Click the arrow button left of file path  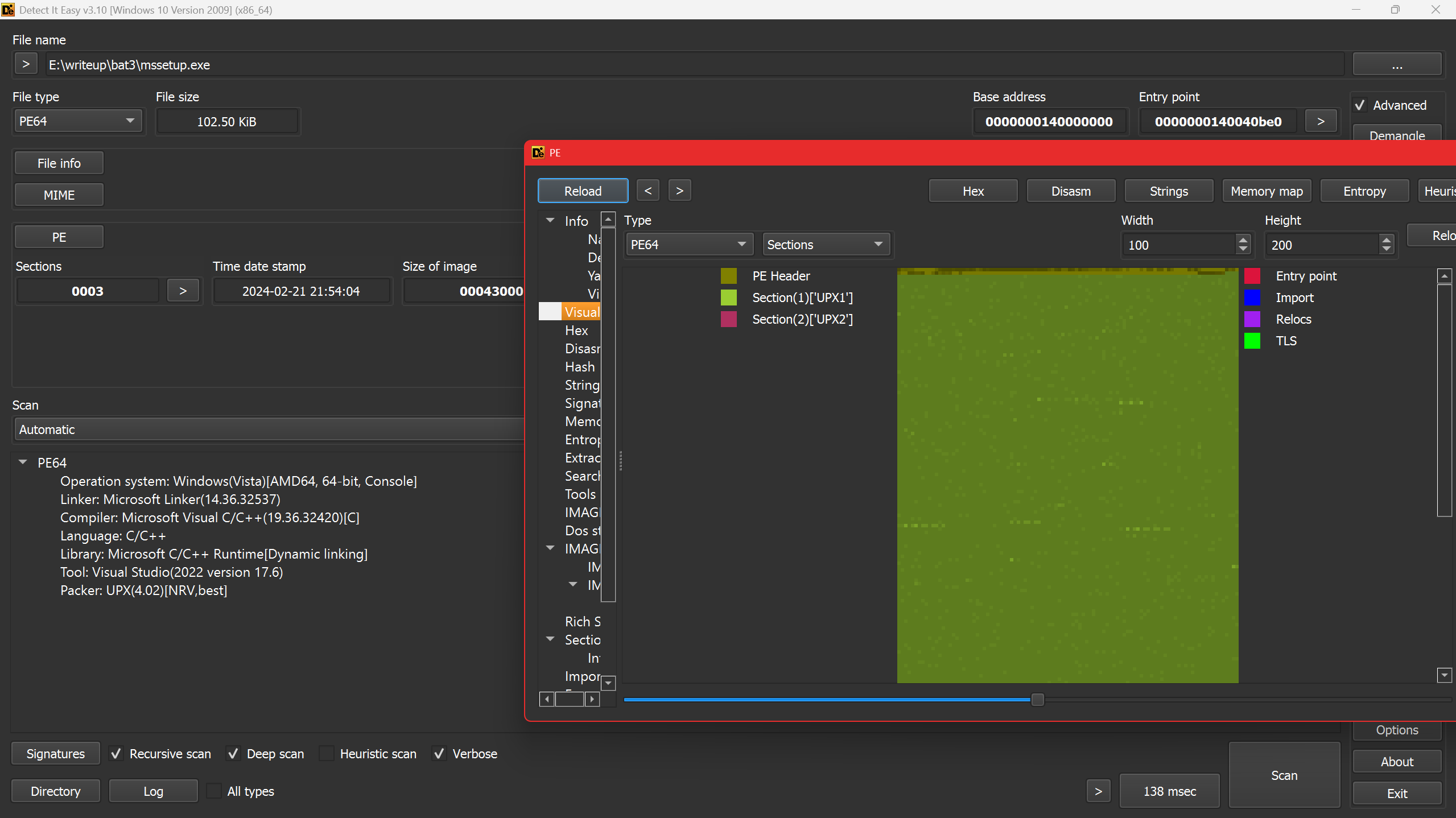point(26,64)
